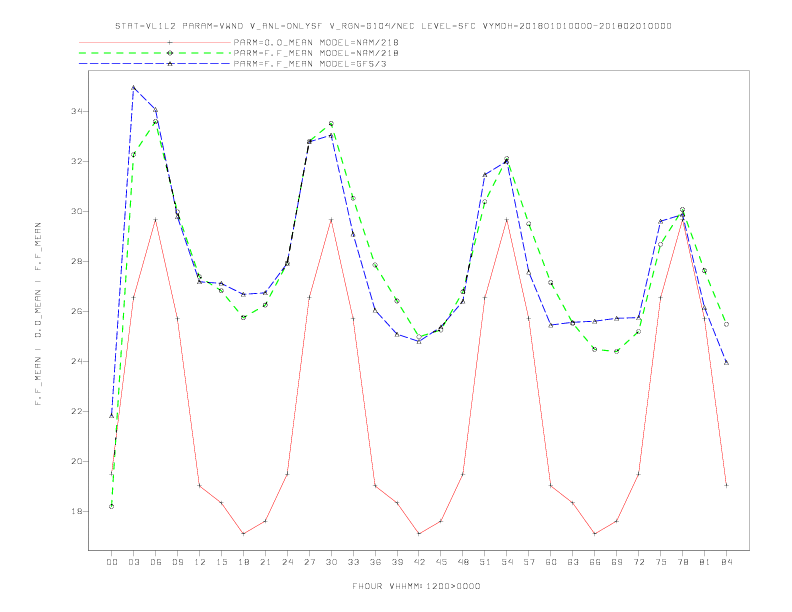Click x-axis forecast hour label 03
The height and width of the screenshot is (612, 792).
(x=133, y=562)
